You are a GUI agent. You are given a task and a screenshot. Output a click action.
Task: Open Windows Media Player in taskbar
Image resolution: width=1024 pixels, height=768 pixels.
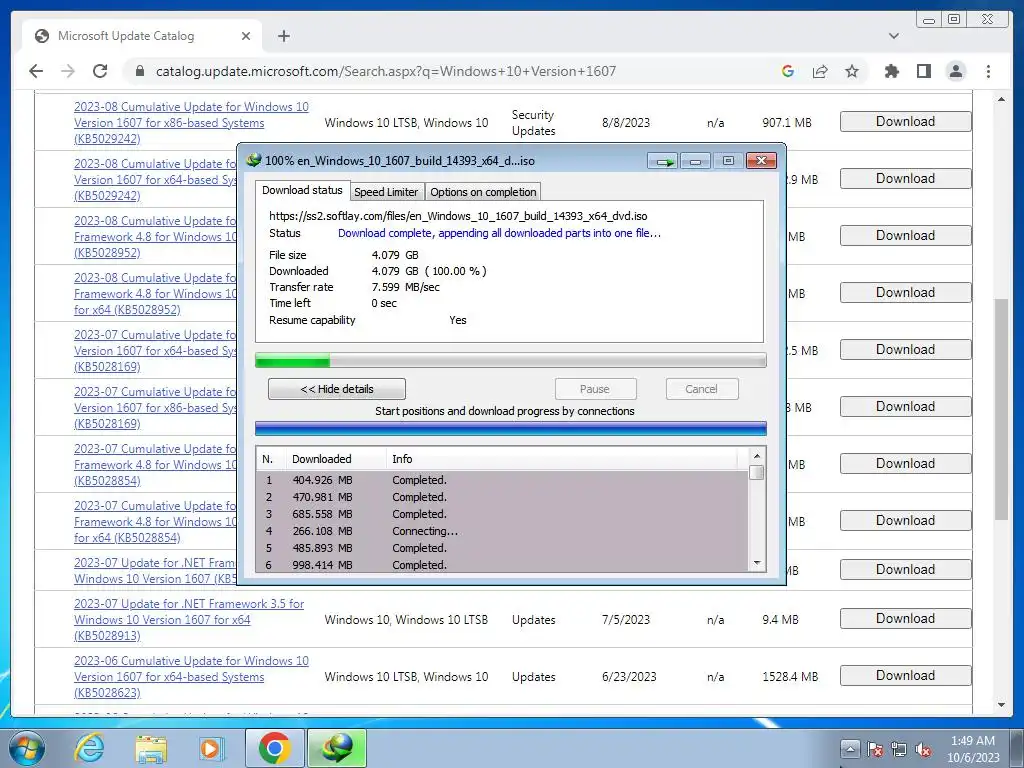click(x=211, y=748)
